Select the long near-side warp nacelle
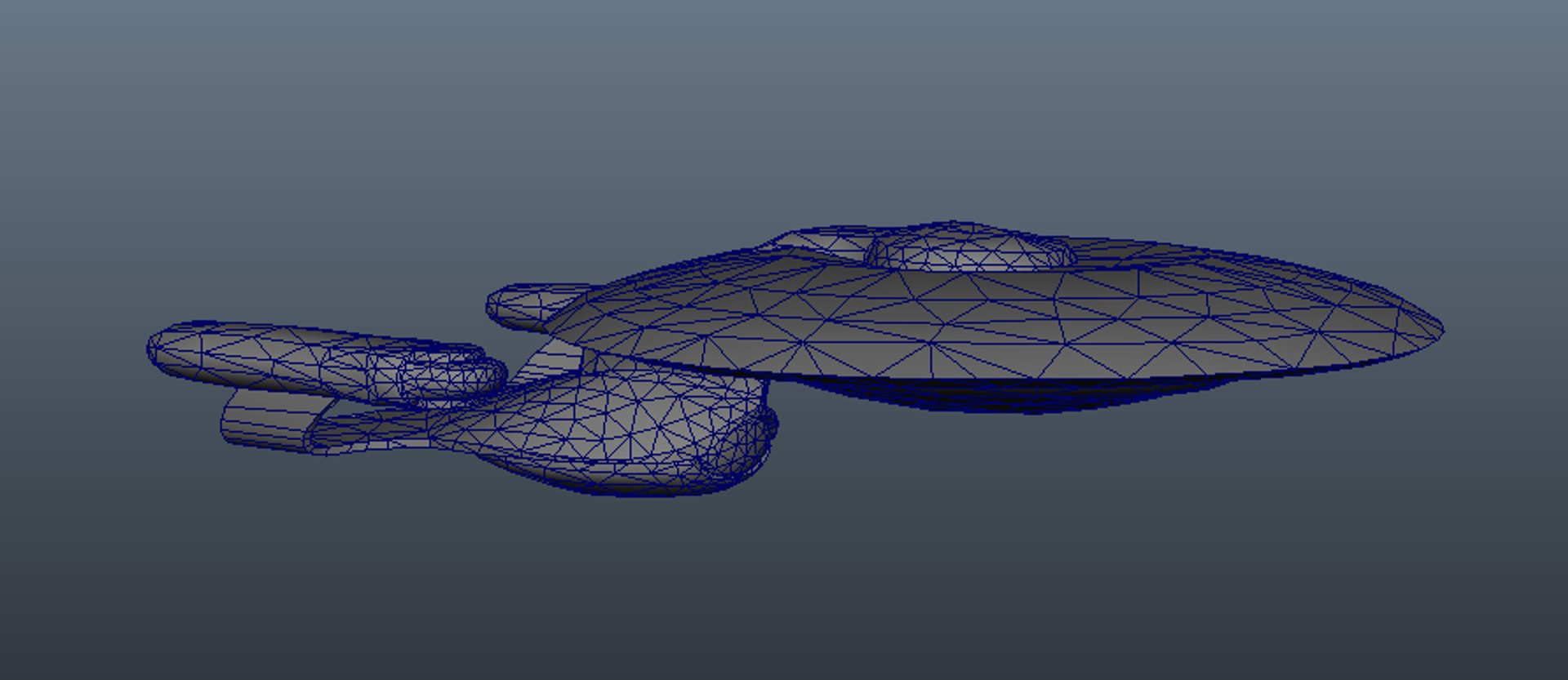This screenshot has width=1568, height=680. 327,363
